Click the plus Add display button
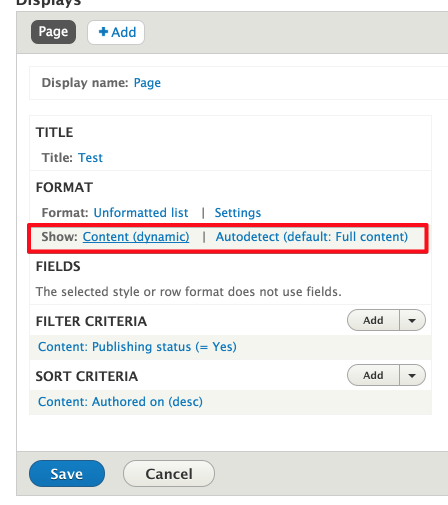This screenshot has height=505, width=448. [x=116, y=32]
